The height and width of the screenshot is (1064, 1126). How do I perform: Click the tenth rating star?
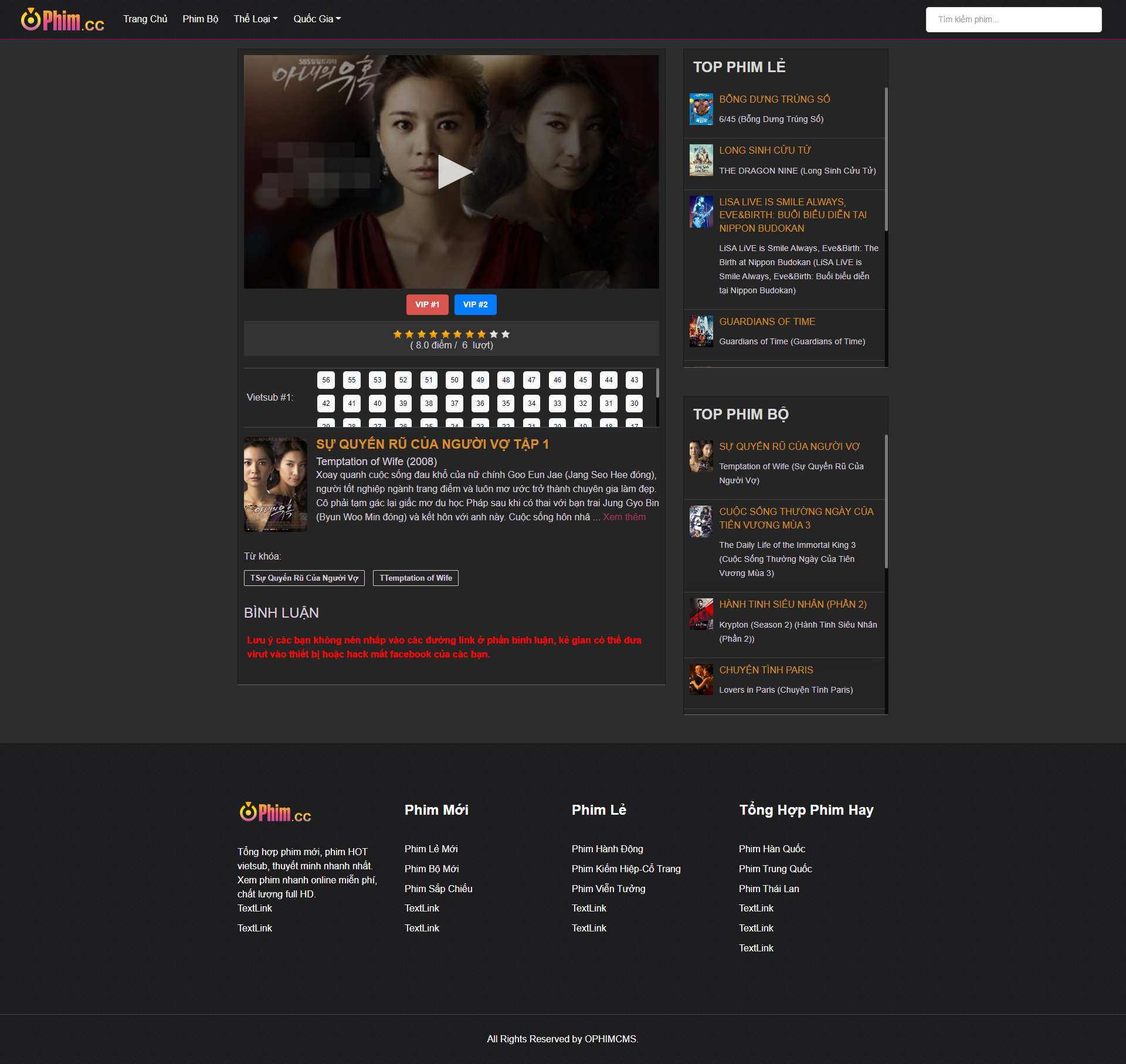click(506, 334)
